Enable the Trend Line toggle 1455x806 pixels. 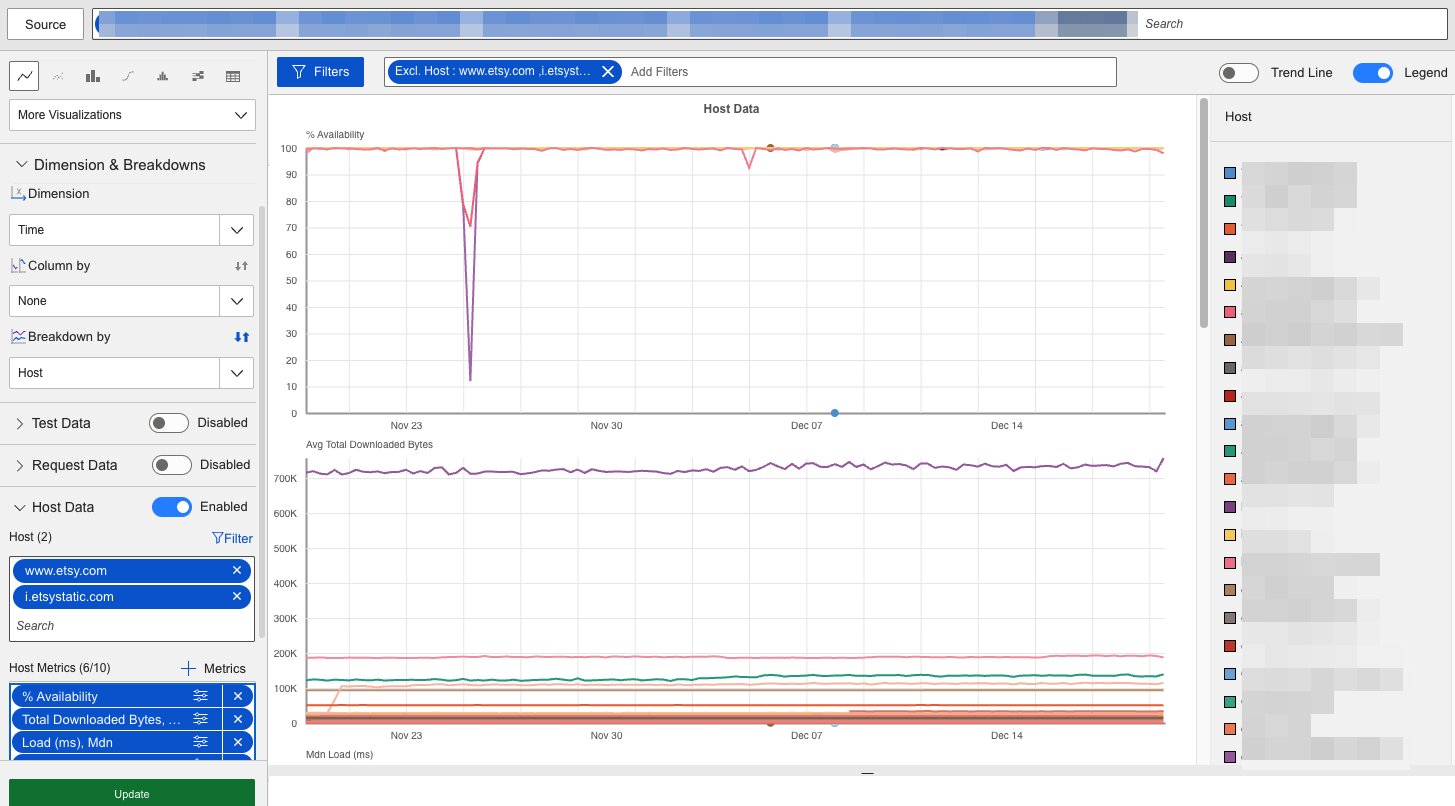[x=1238, y=72]
